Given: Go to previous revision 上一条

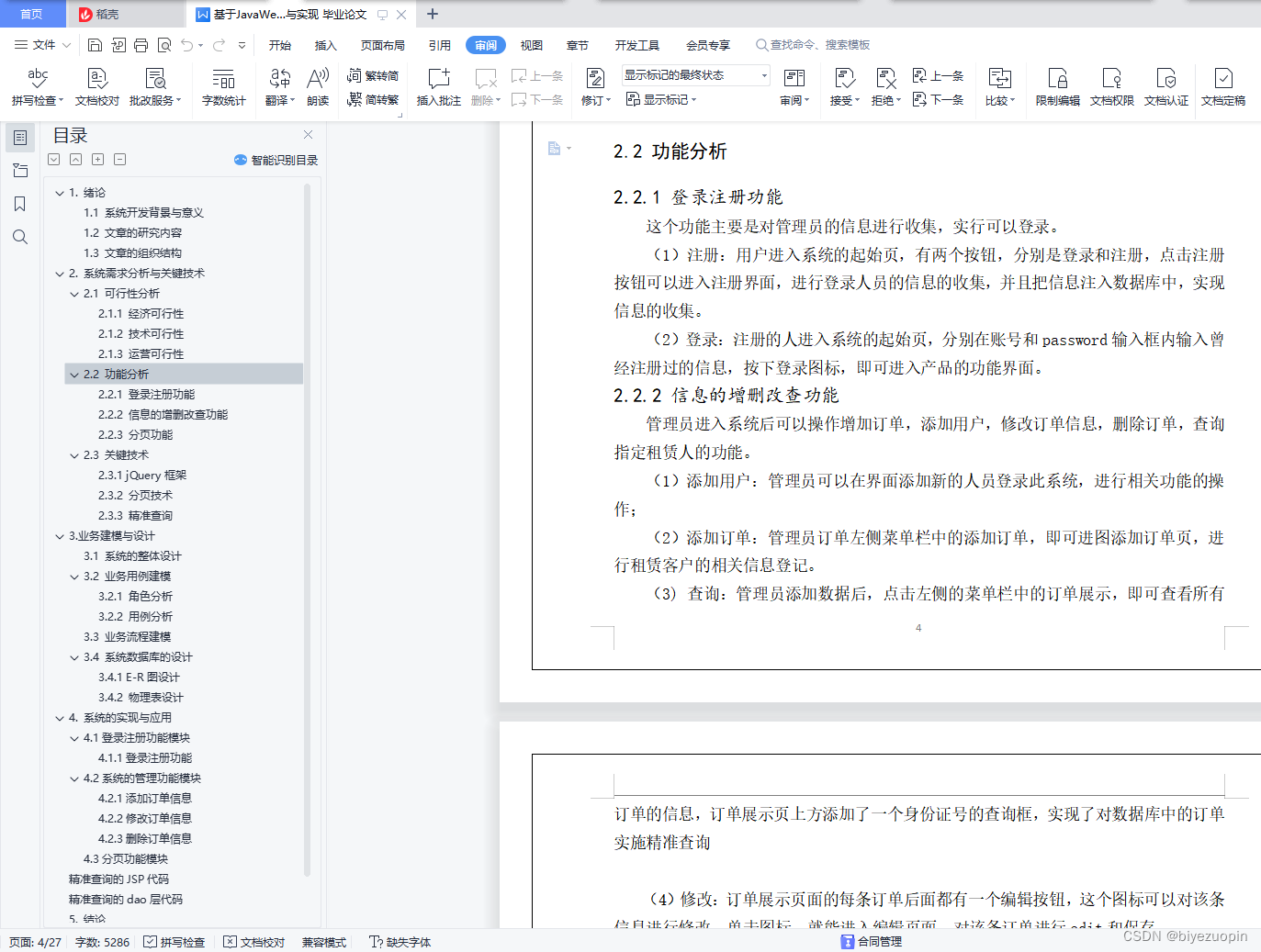Looking at the screenshot, I should (x=938, y=75).
